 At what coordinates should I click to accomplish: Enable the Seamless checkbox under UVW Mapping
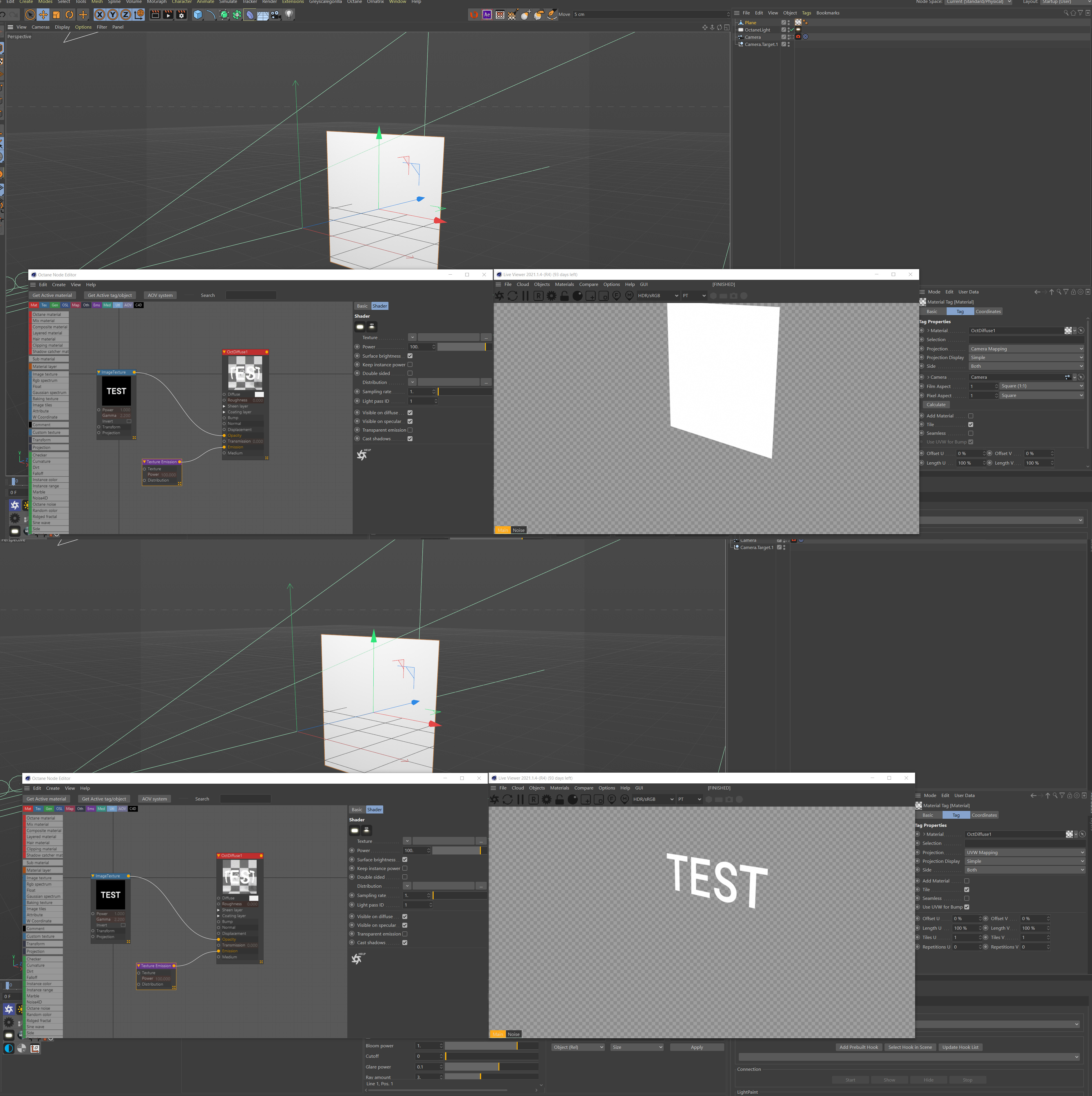coord(967,898)
